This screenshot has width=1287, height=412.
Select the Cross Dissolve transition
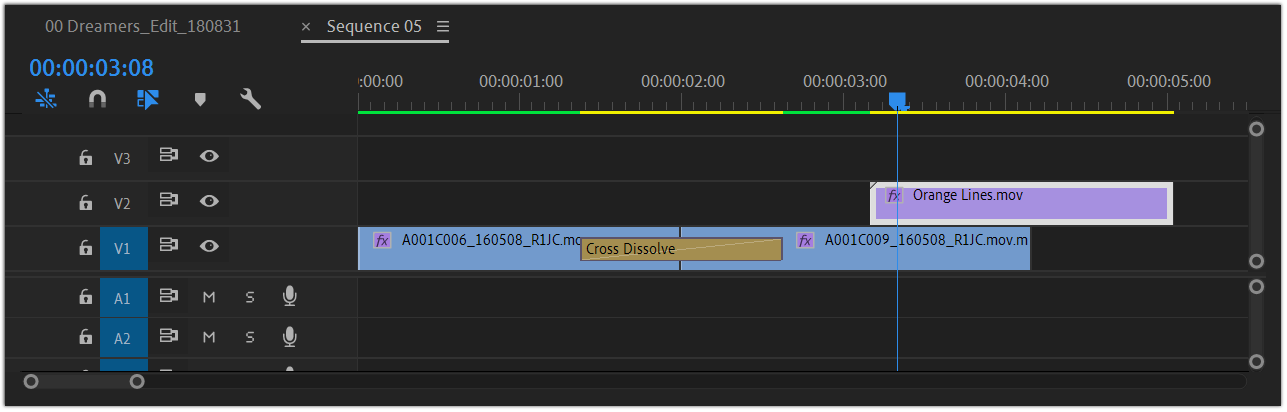click(x=680, y=249)
